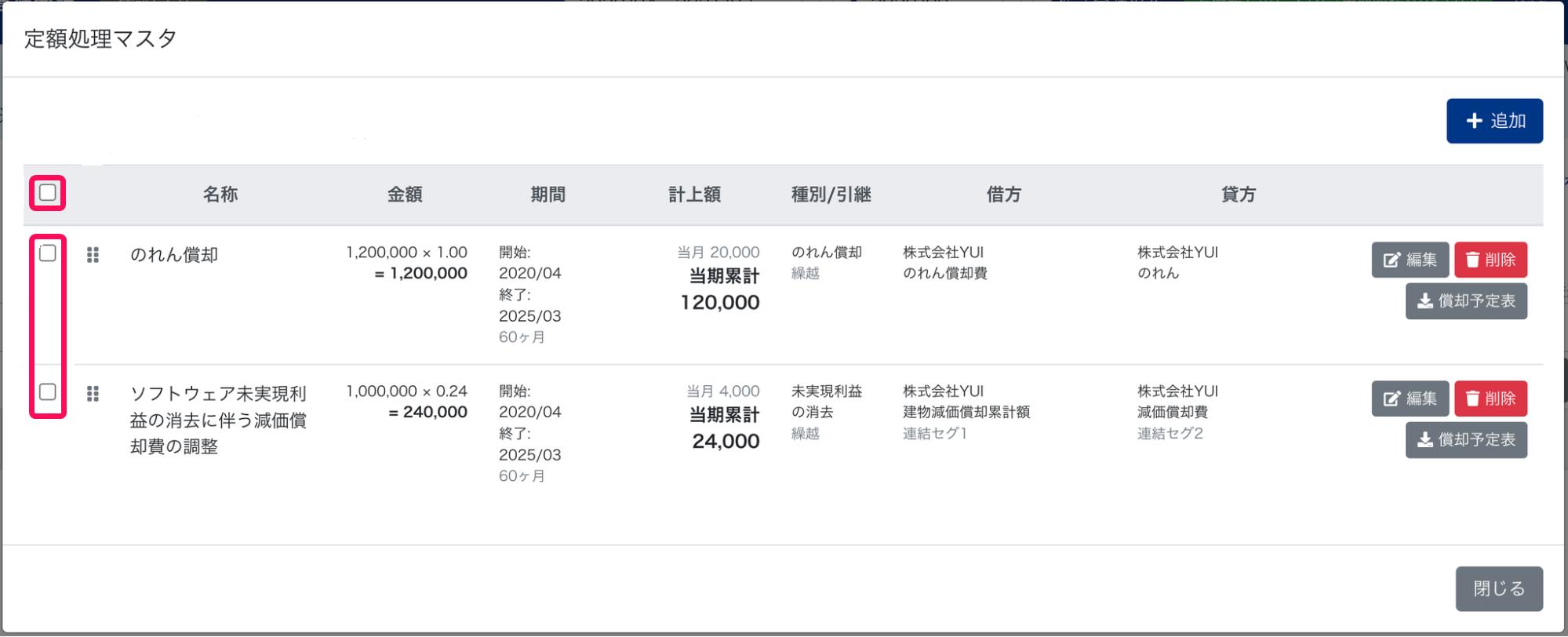The height and width of the screenshot is (637, 1568).
Task: Click the 借方 column header
Action: pos(1003,195)
